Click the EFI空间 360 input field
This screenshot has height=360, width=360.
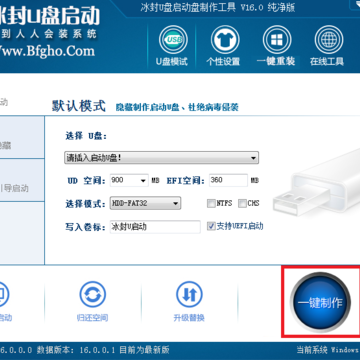pos(228,180)
